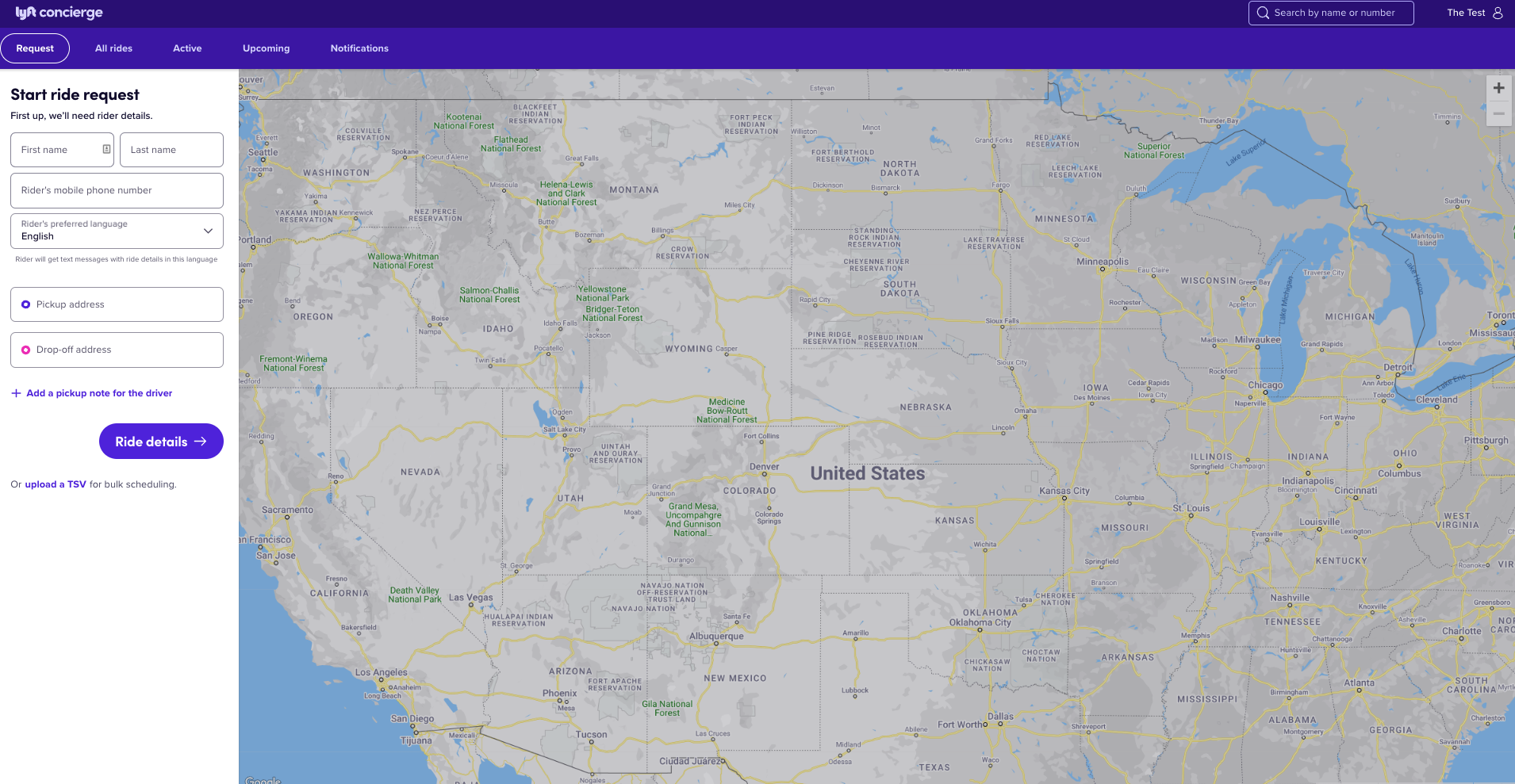Screen dimensions: 1515x784
Task: Click Search by name or number box
Action: [1331, 13]
